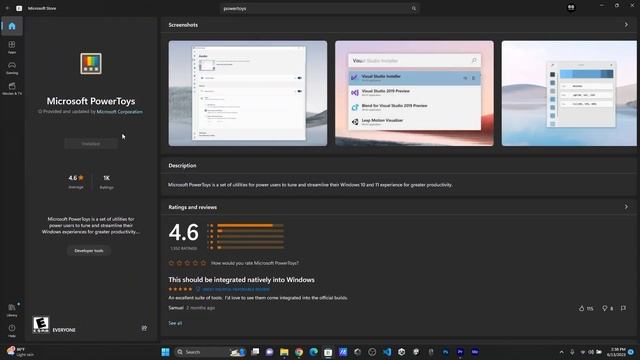Mark Samuel's review as not helpful

click(x=607, y=308)
